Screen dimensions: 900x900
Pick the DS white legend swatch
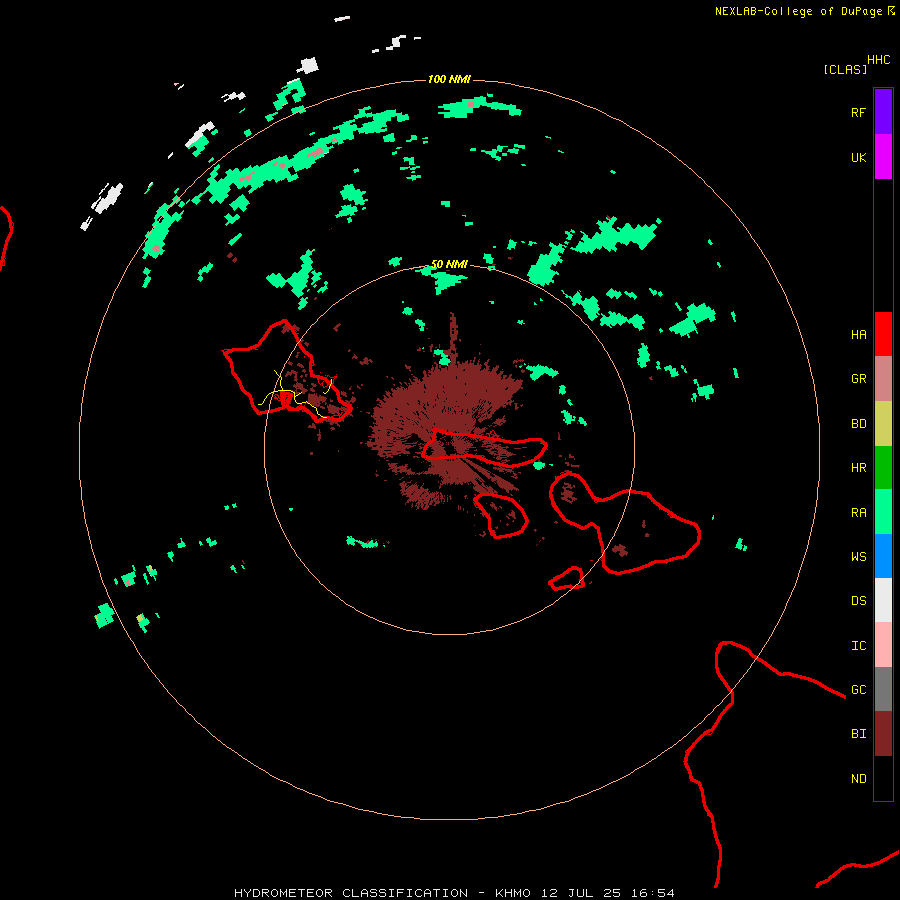pos(883,600)
